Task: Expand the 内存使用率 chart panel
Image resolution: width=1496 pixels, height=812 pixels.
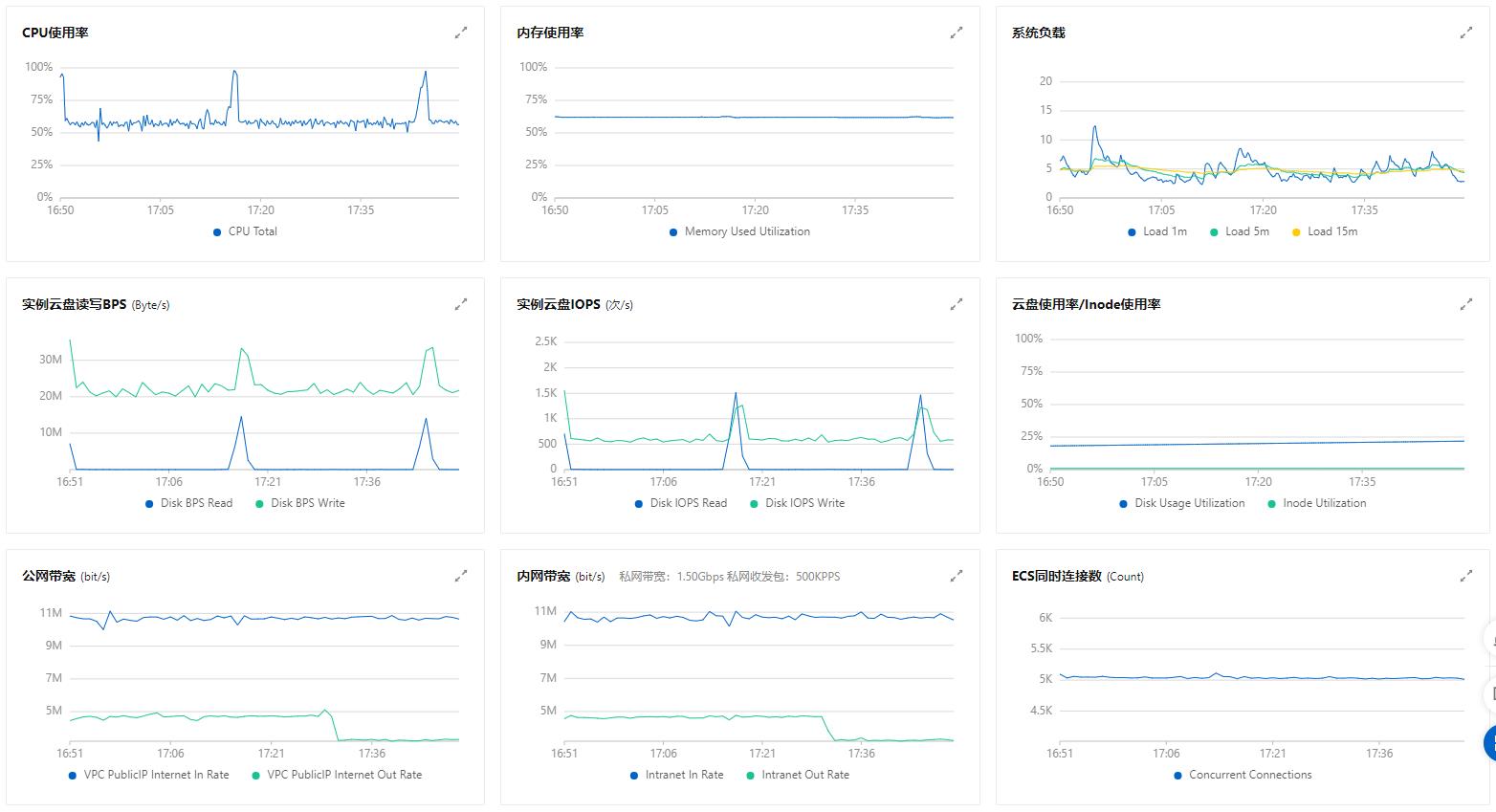Action: (x=956, y=33)
